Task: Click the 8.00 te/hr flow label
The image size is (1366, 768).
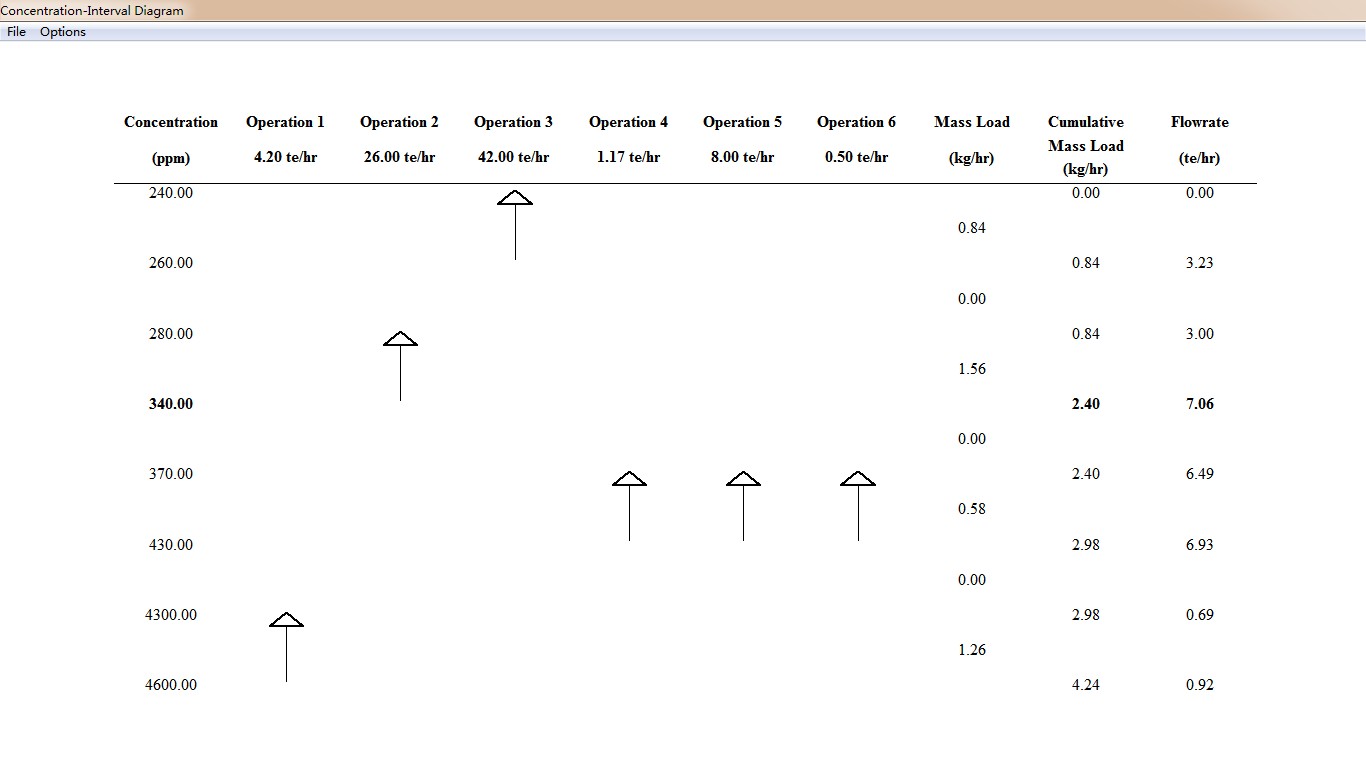Action: 742,157
